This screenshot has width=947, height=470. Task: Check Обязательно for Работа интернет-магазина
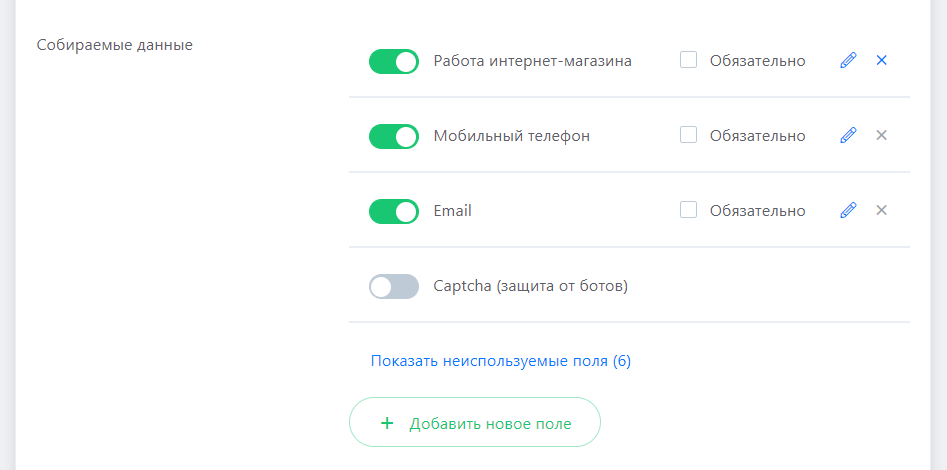point(688,60)
